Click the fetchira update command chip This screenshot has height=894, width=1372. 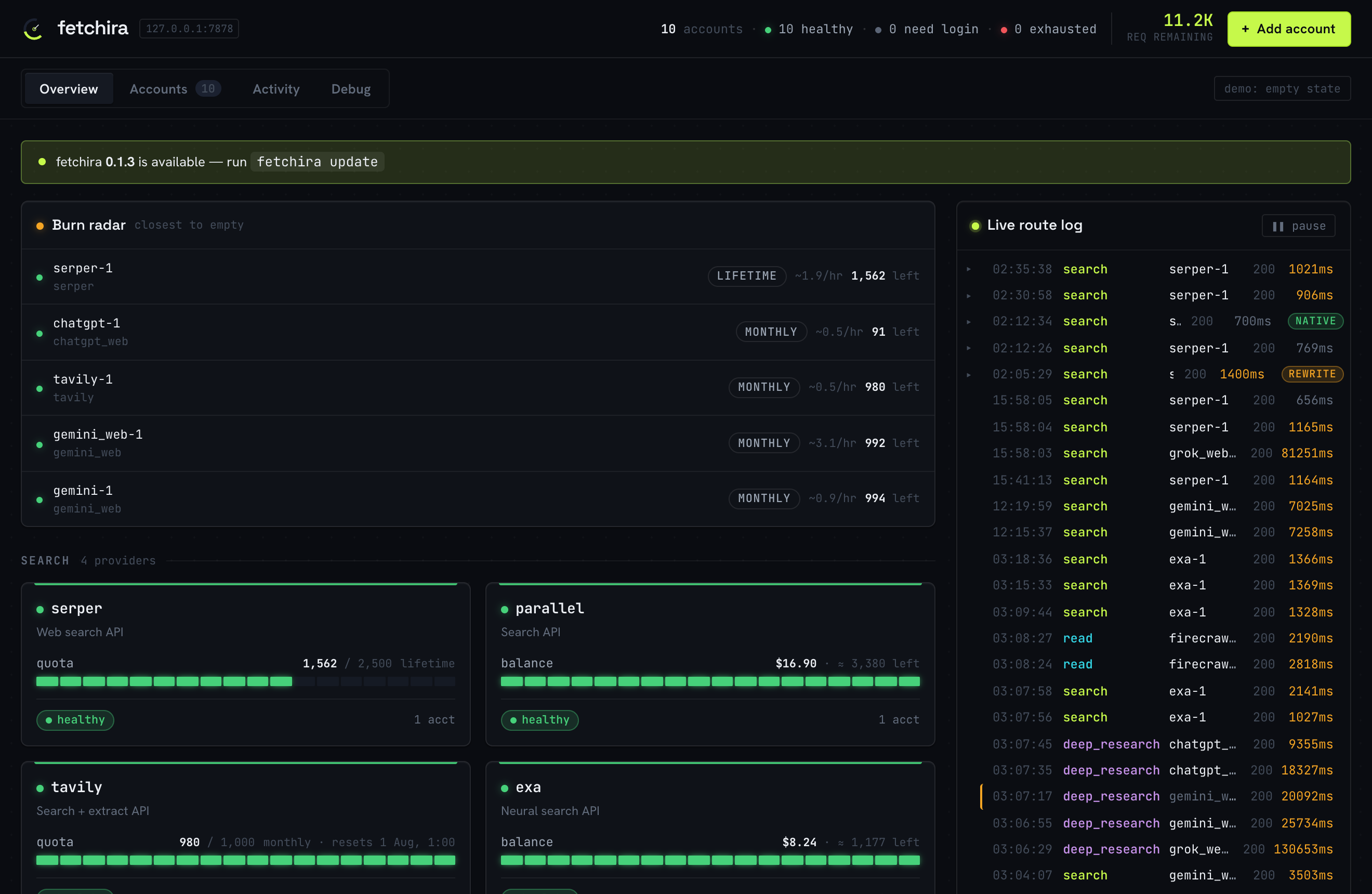(x=318, y=162)
